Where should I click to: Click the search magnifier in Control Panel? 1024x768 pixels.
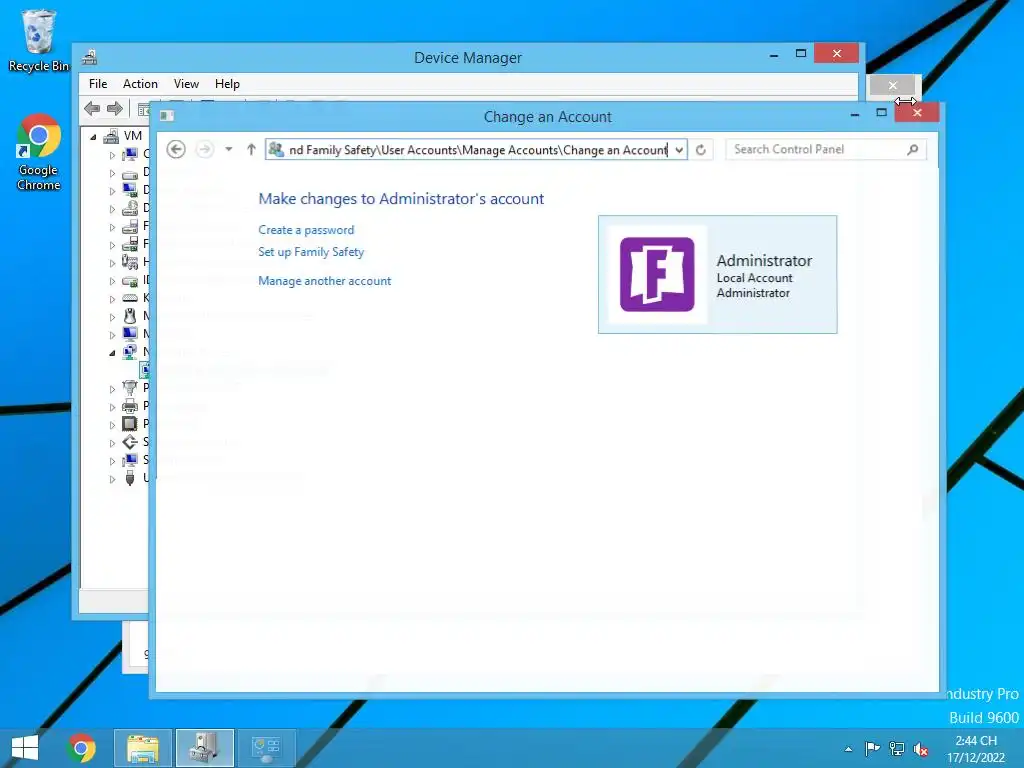click(x=912, y=150)
